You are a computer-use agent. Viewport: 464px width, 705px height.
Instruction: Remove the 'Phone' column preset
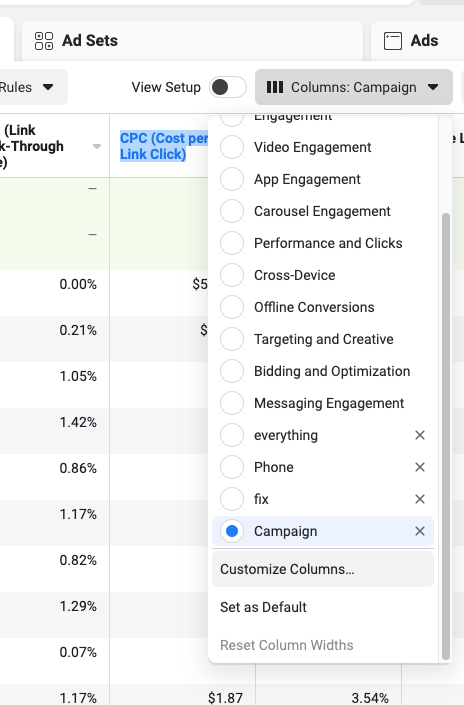419,467
